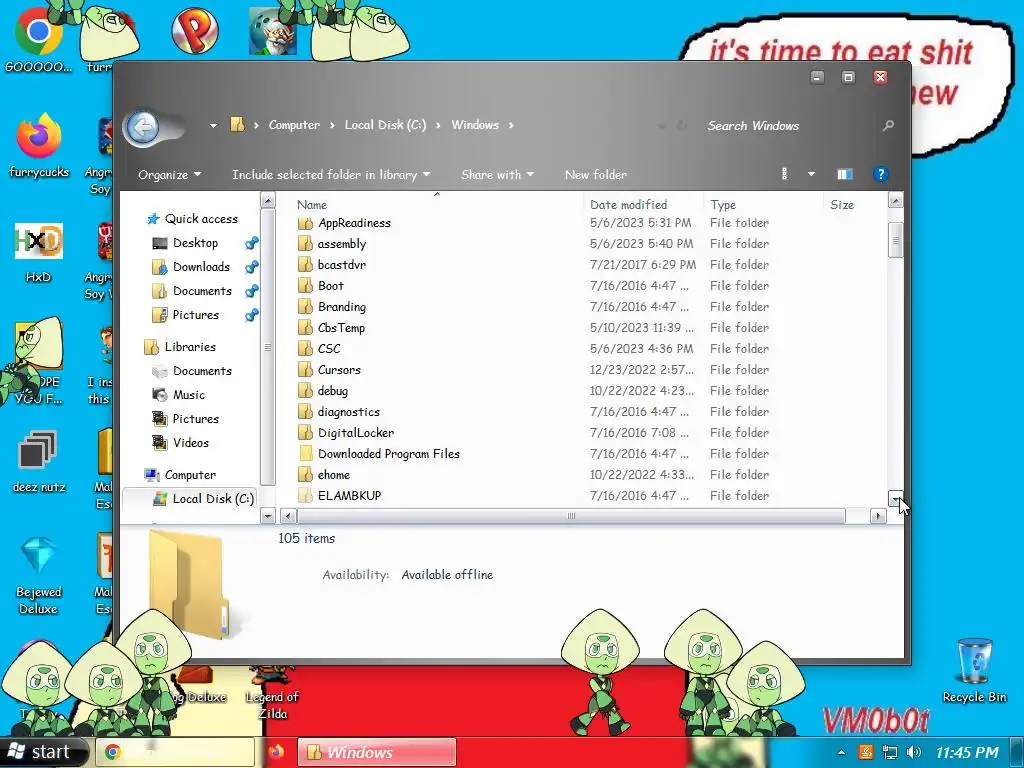Select the Recycle Bin desktop icon

974,671
